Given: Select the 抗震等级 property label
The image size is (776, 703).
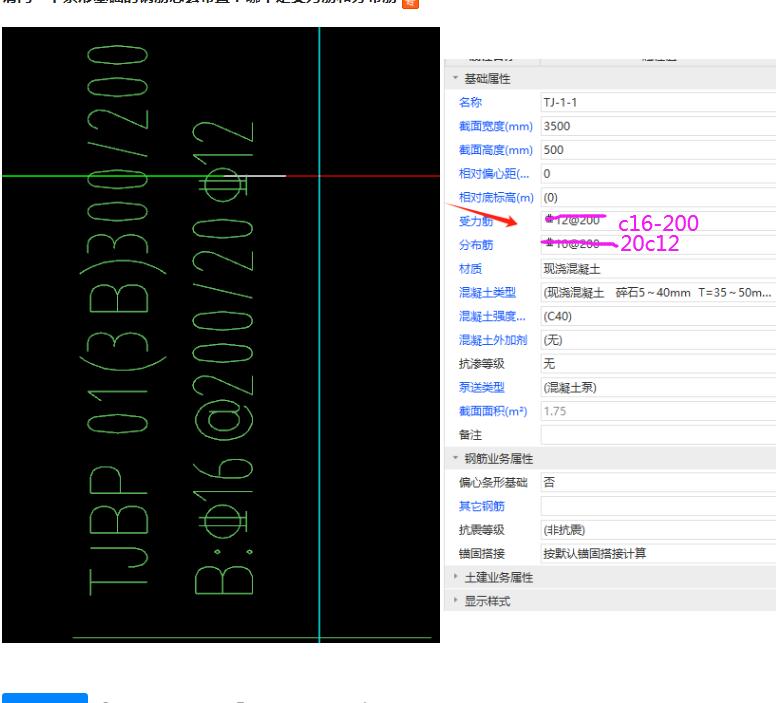Looking at the screenshot, I should [x=482, y=530].
